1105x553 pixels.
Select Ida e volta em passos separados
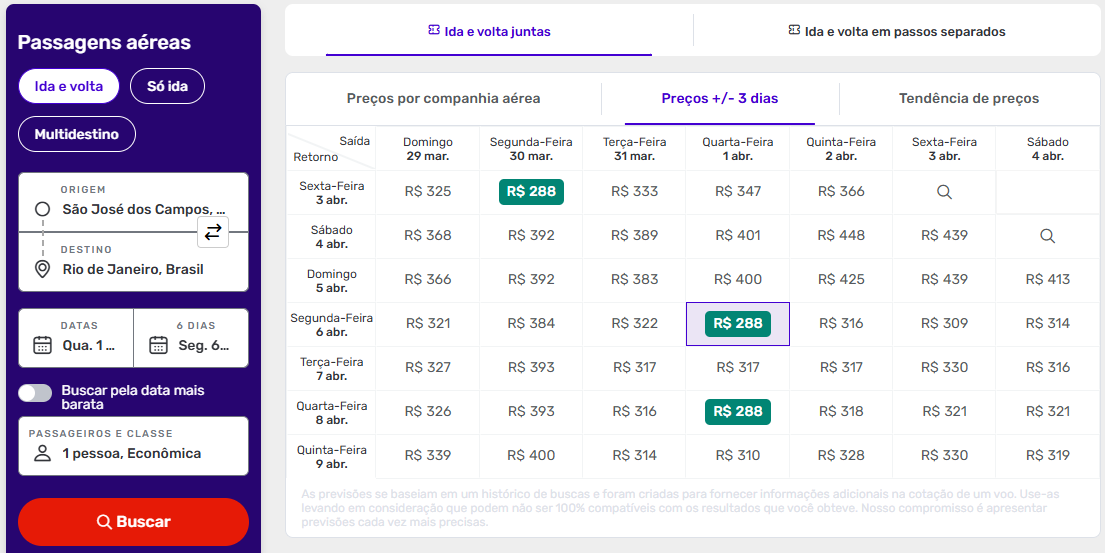(x=897, y=31)
